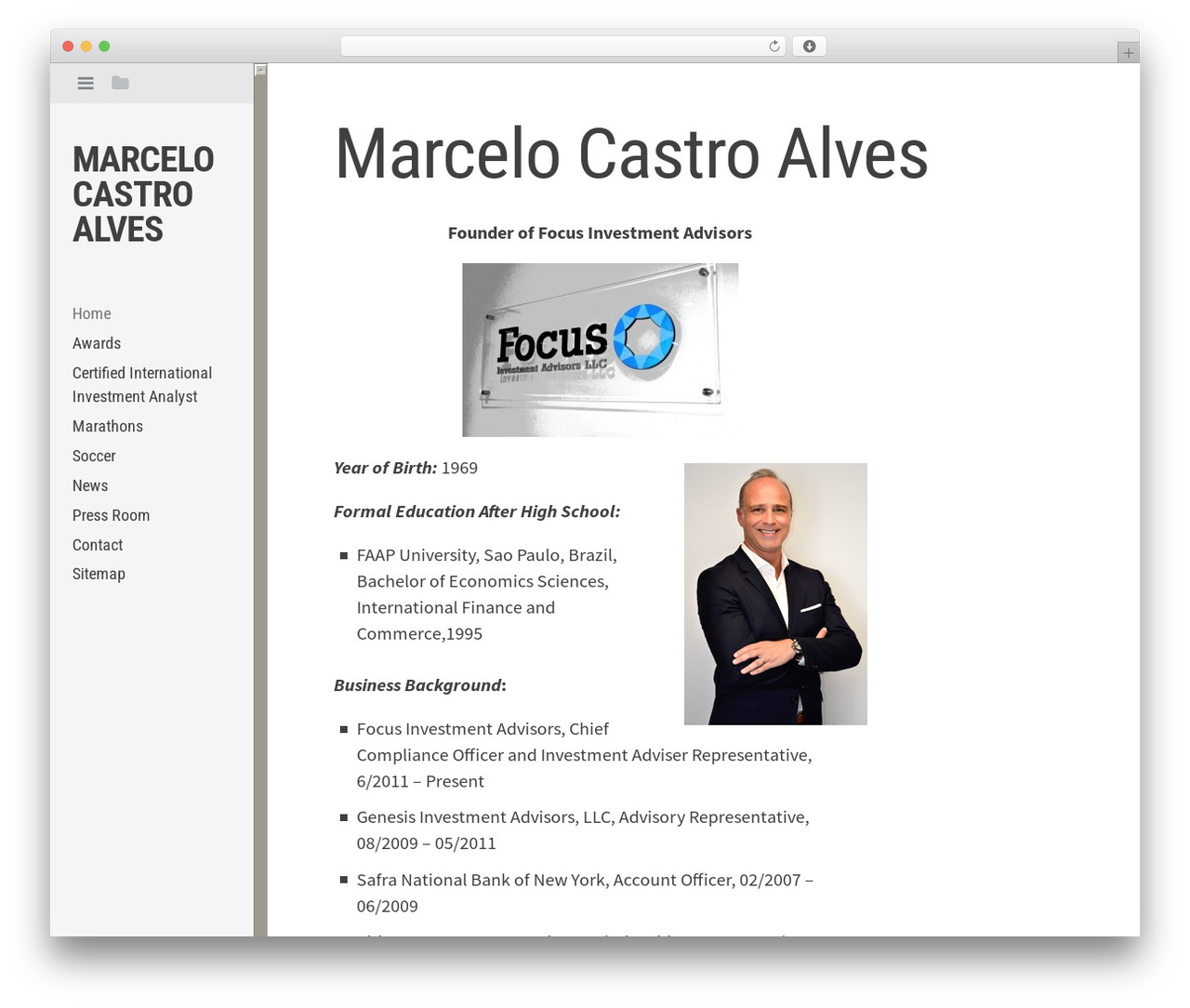Click the Marcelo Castro Alves page heading
The height and width of the screenshot is (1008, 1190).
pos(631,154)
